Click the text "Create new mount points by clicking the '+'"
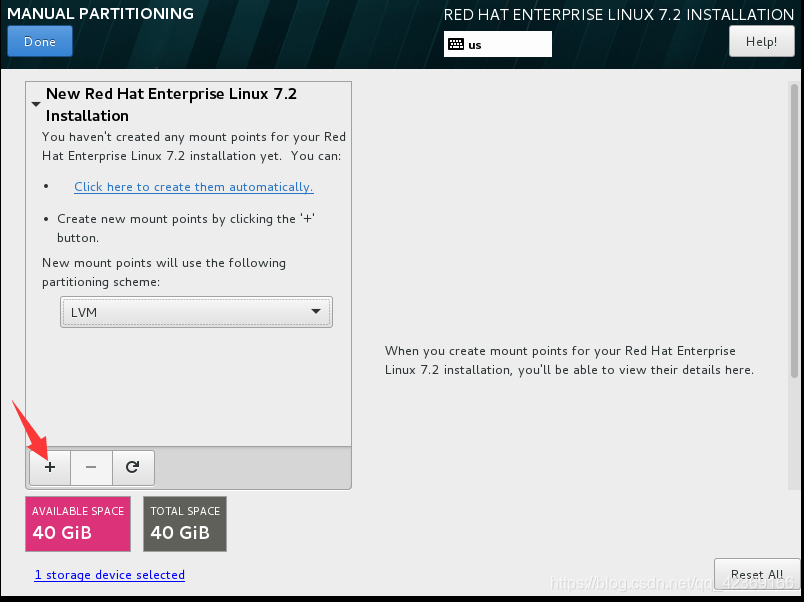Image resolution: width=804 pixels, height=602 pixels. pyautogui.click(x=186, y=219)
